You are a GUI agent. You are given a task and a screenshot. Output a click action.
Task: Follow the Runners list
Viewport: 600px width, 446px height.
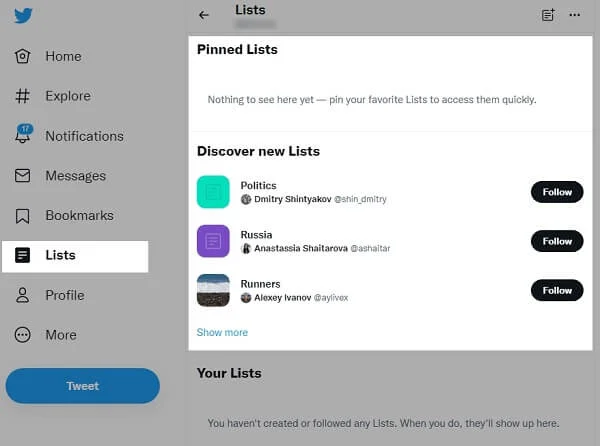[x=556, y=290]
